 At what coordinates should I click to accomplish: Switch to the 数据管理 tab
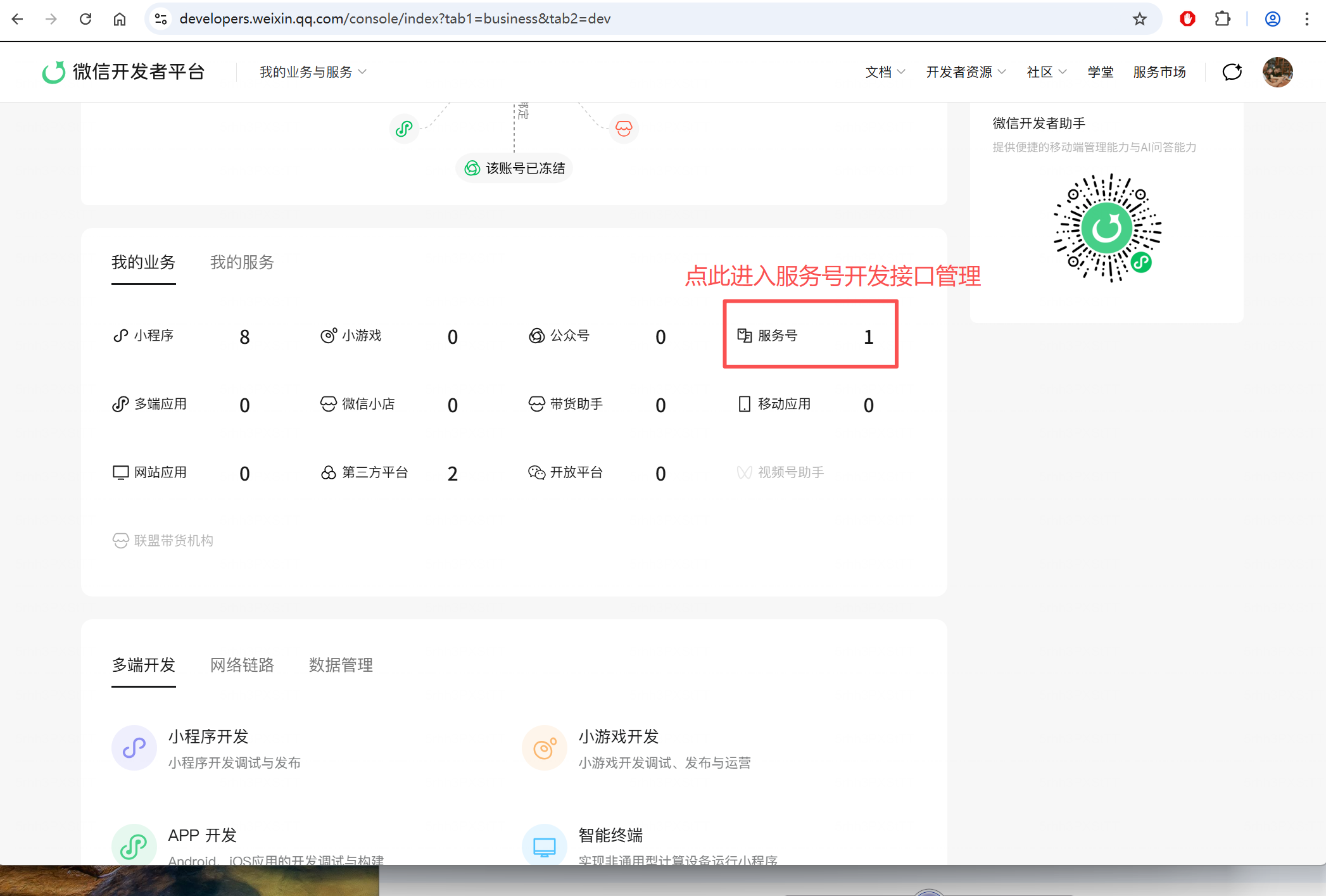(x=341, y=665)
